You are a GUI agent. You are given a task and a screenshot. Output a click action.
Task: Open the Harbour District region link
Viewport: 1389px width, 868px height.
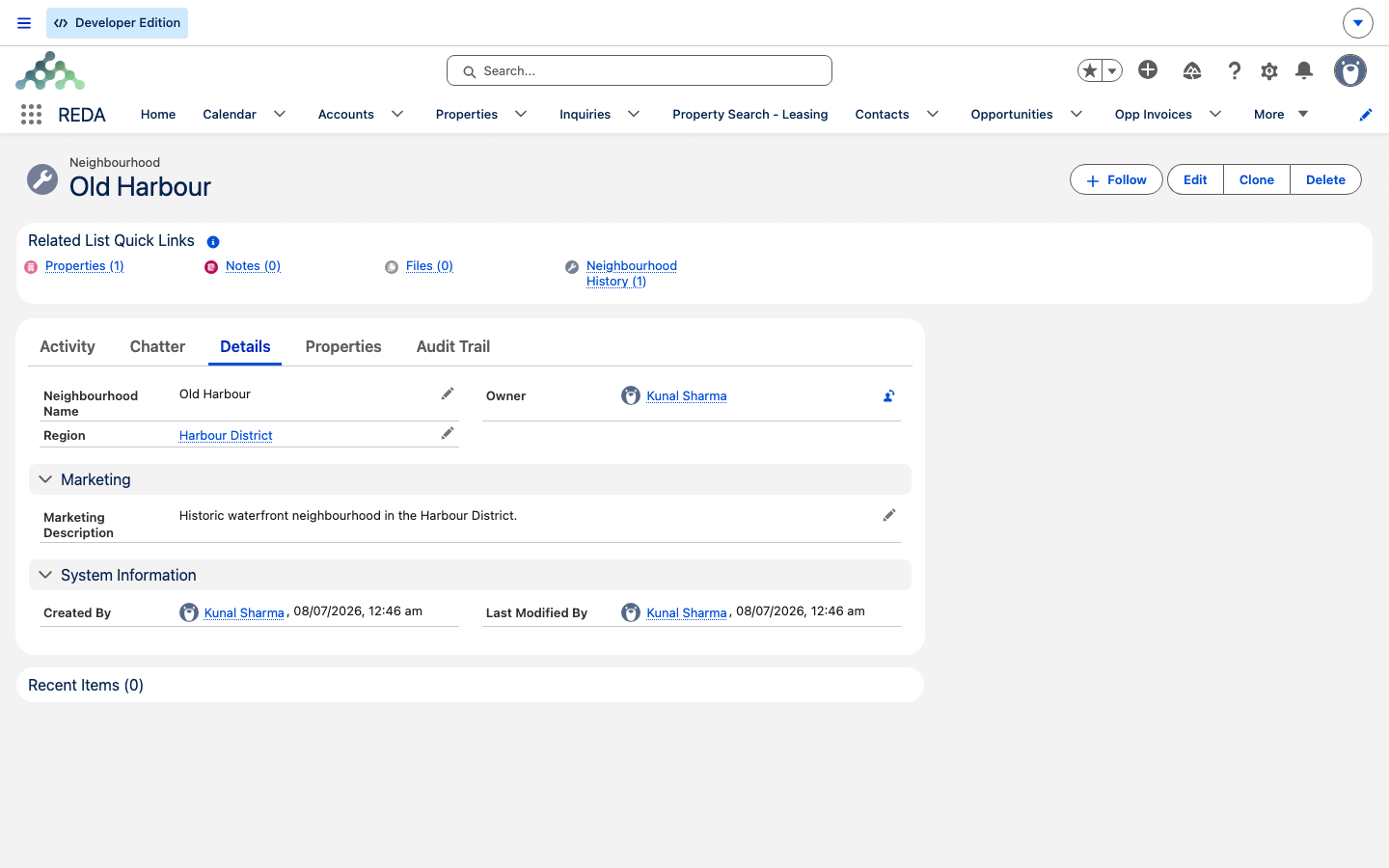(x=226, y=435)
